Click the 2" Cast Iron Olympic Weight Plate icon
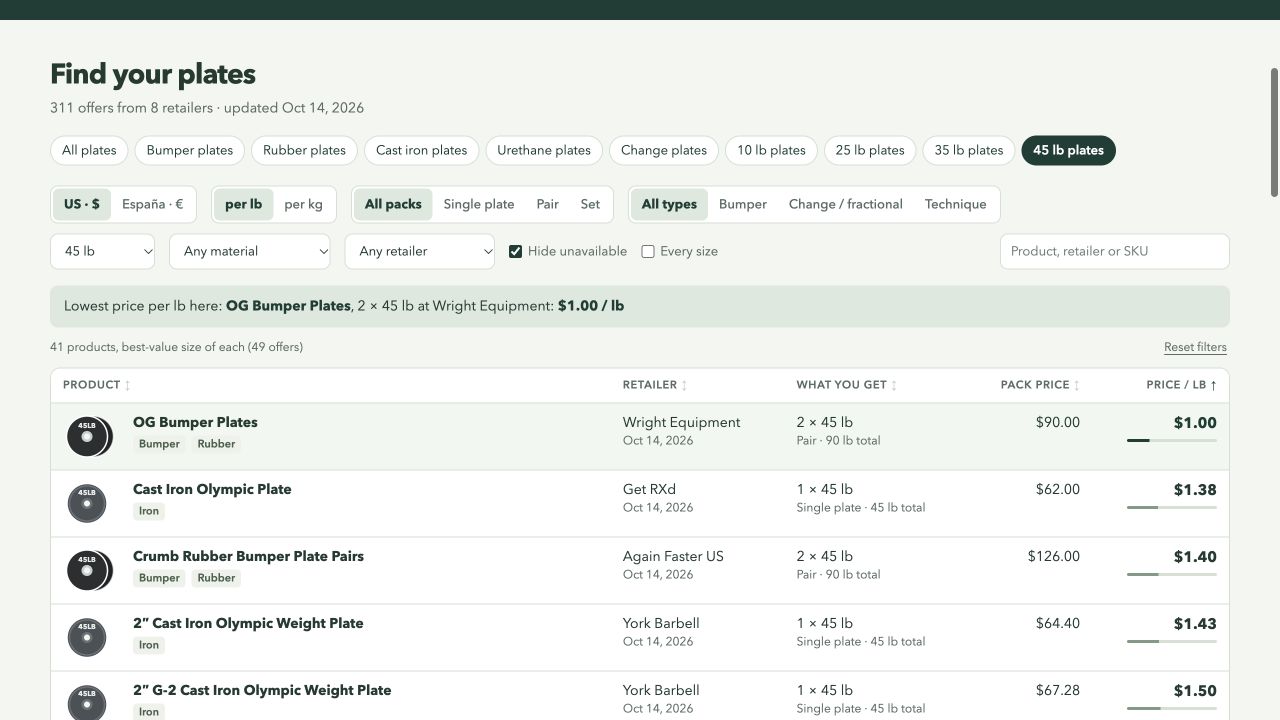Image resolution: width=1280 pixels, height=720 pixels. pos(87,638)
